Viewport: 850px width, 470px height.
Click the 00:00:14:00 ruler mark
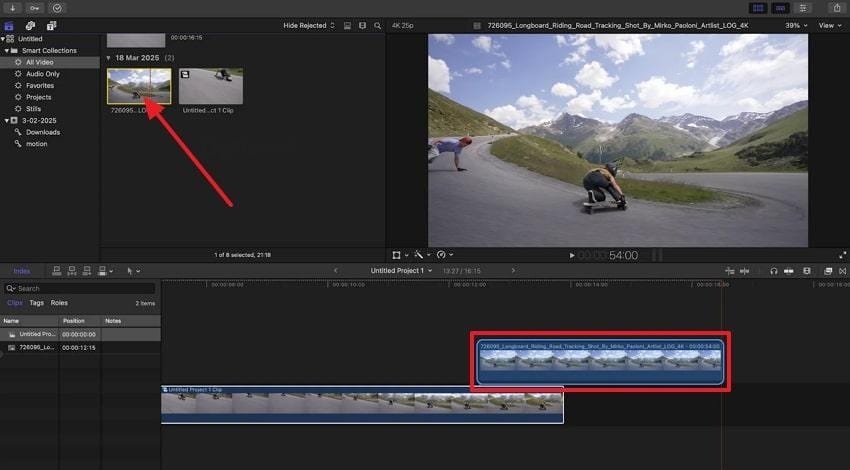pyautogui.click(x=590, y=284)
